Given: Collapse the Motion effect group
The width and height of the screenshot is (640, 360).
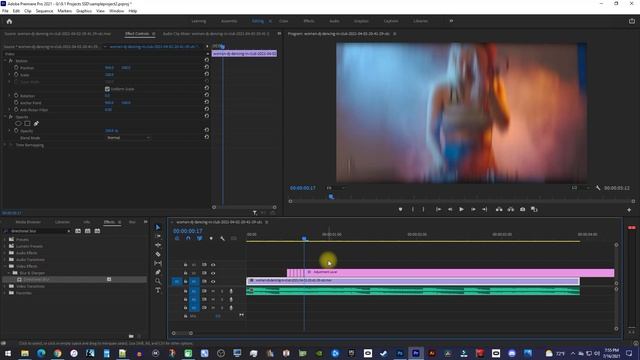Looking at the screenshot, I should (x=5, y=60).
